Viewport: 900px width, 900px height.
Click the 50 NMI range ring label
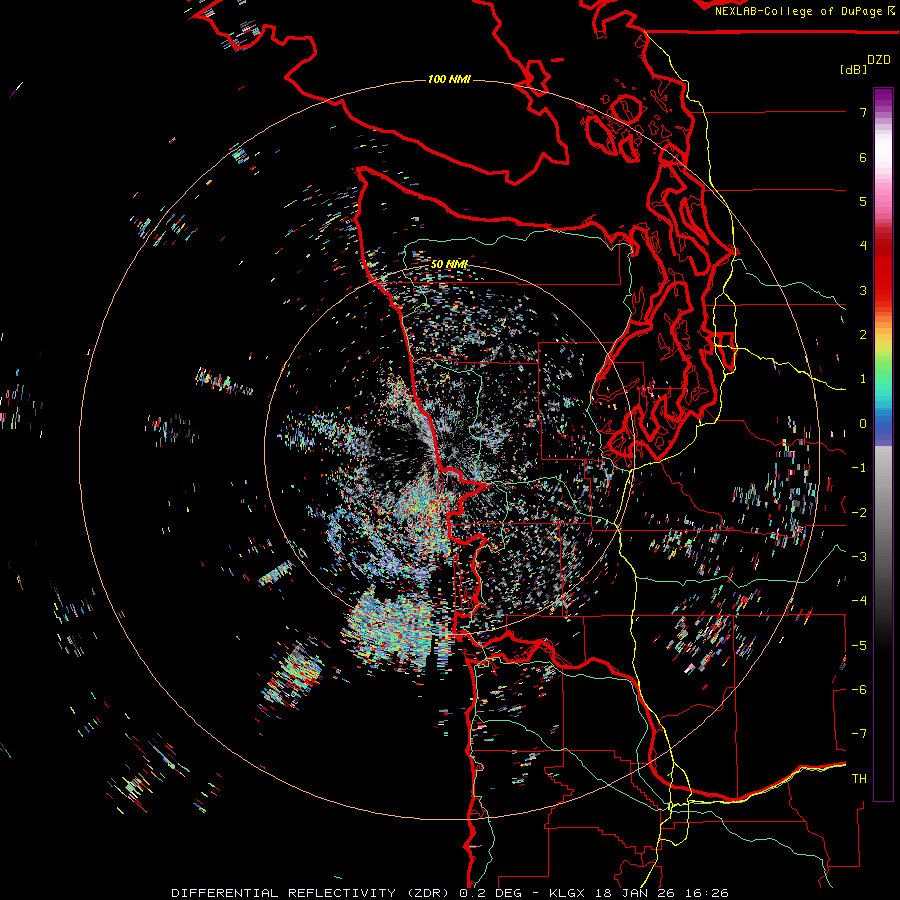(449, 264)
